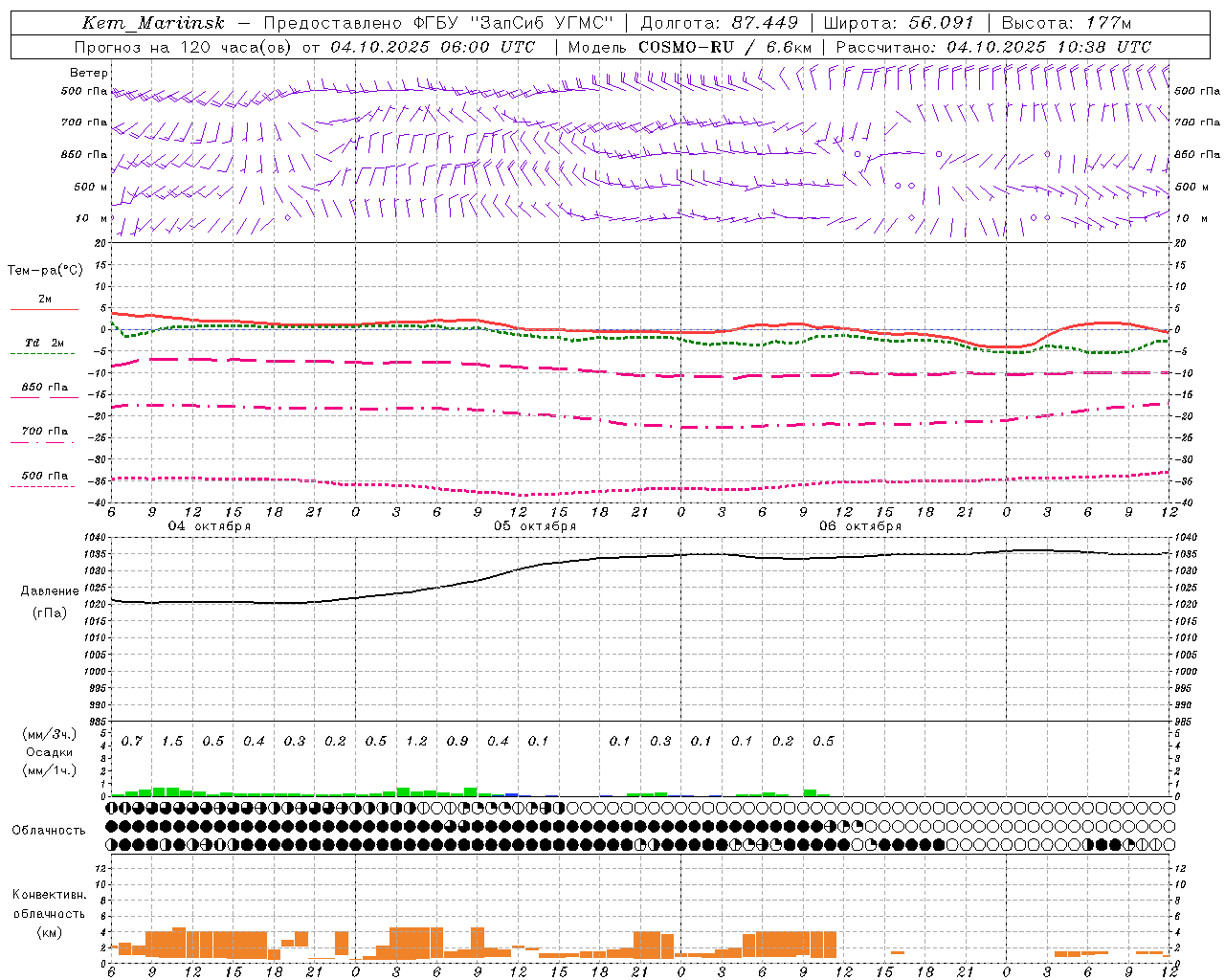Click the '850 гПа' temperature legend entry

pyautogui.click(x=45, y=388)
